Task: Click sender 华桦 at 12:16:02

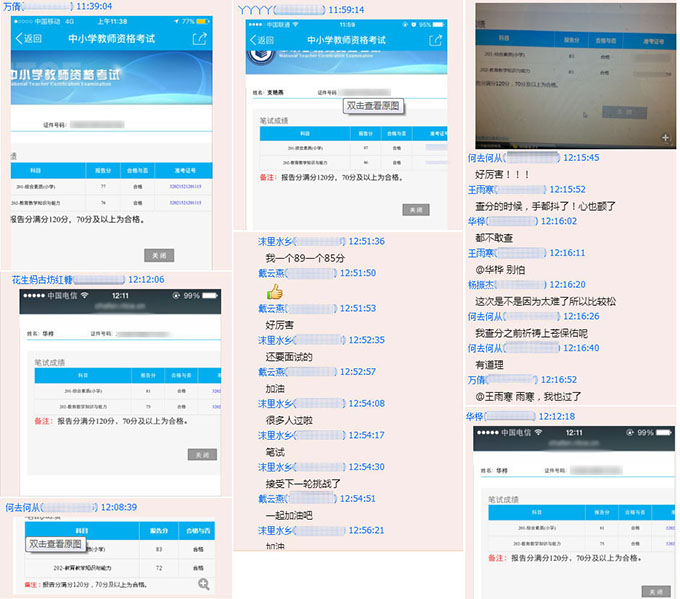Action: [476, 221]
